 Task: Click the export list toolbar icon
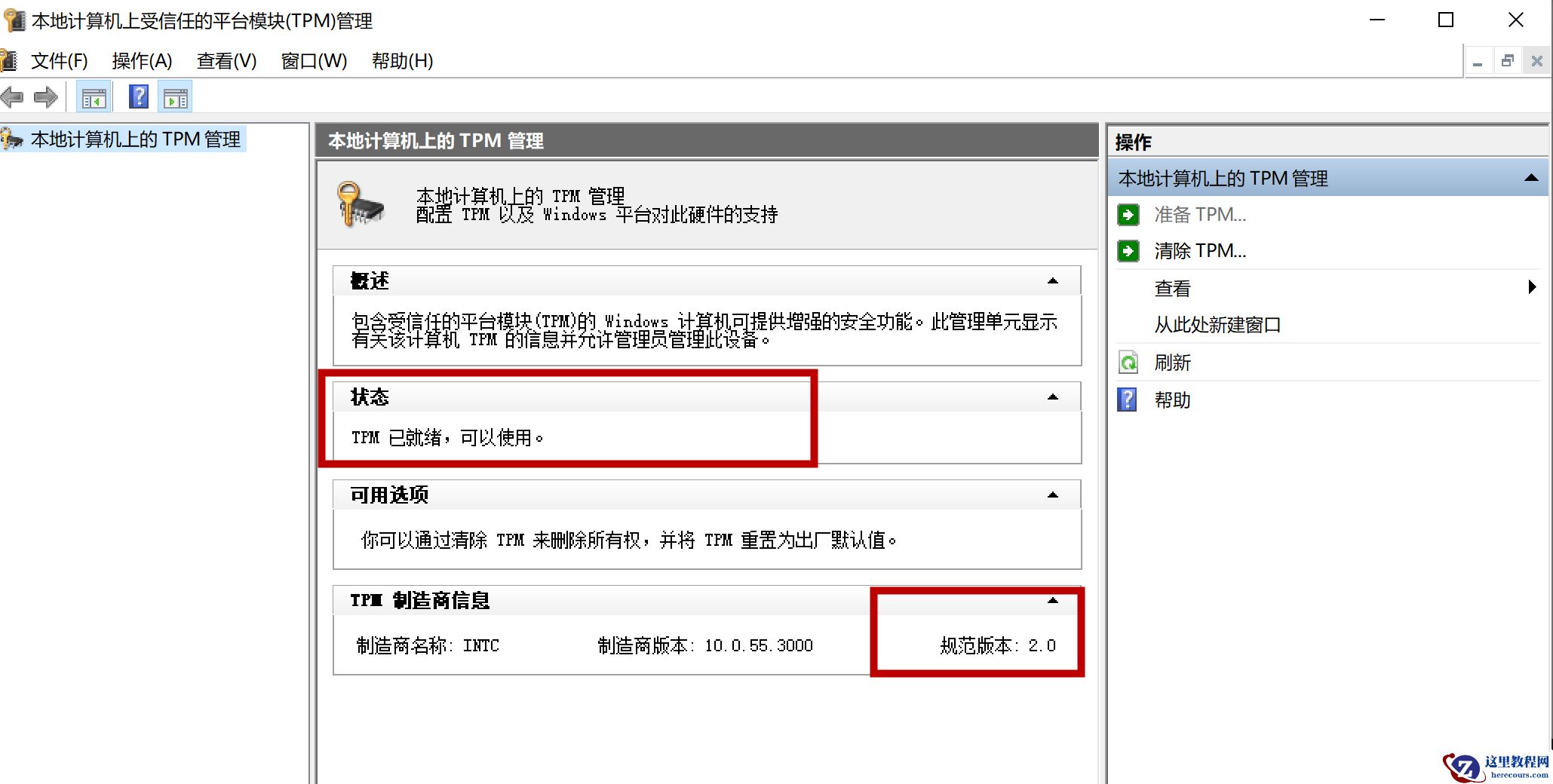(176, 96)
